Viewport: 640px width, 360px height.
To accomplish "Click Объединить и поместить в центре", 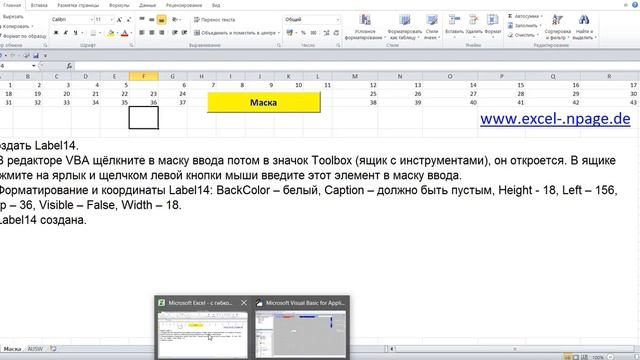I will point(236,33).
